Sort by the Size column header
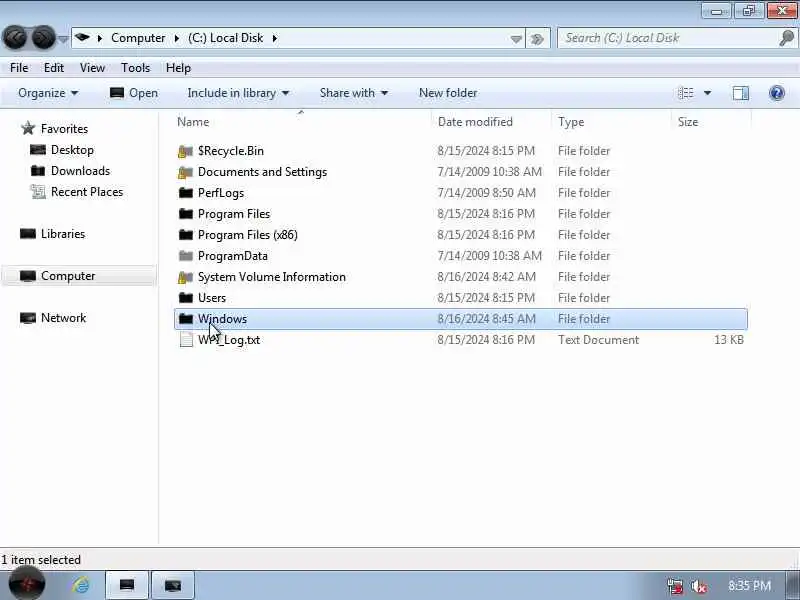 711,122
